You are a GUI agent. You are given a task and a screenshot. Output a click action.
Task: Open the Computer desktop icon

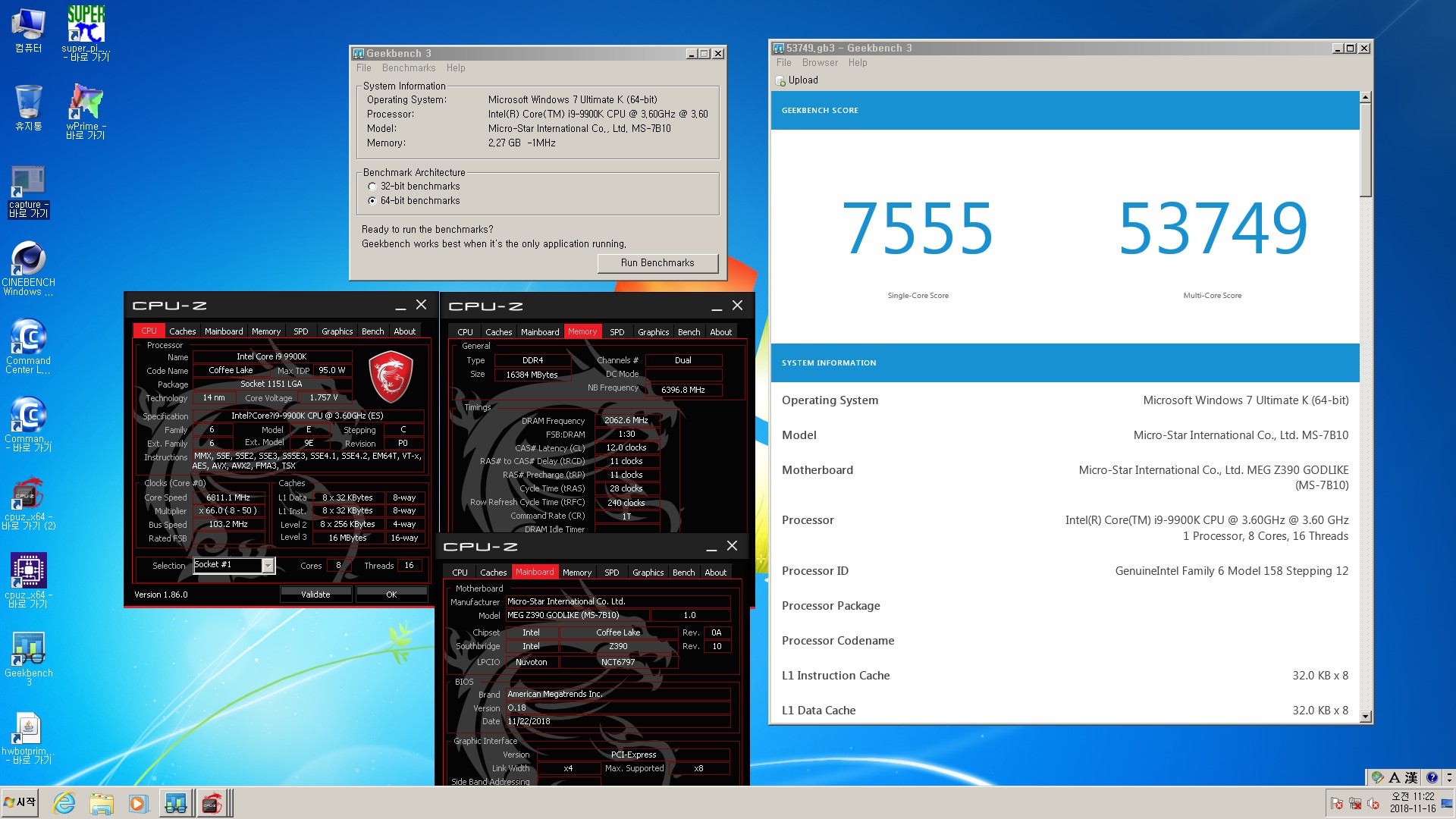point(28,30)
